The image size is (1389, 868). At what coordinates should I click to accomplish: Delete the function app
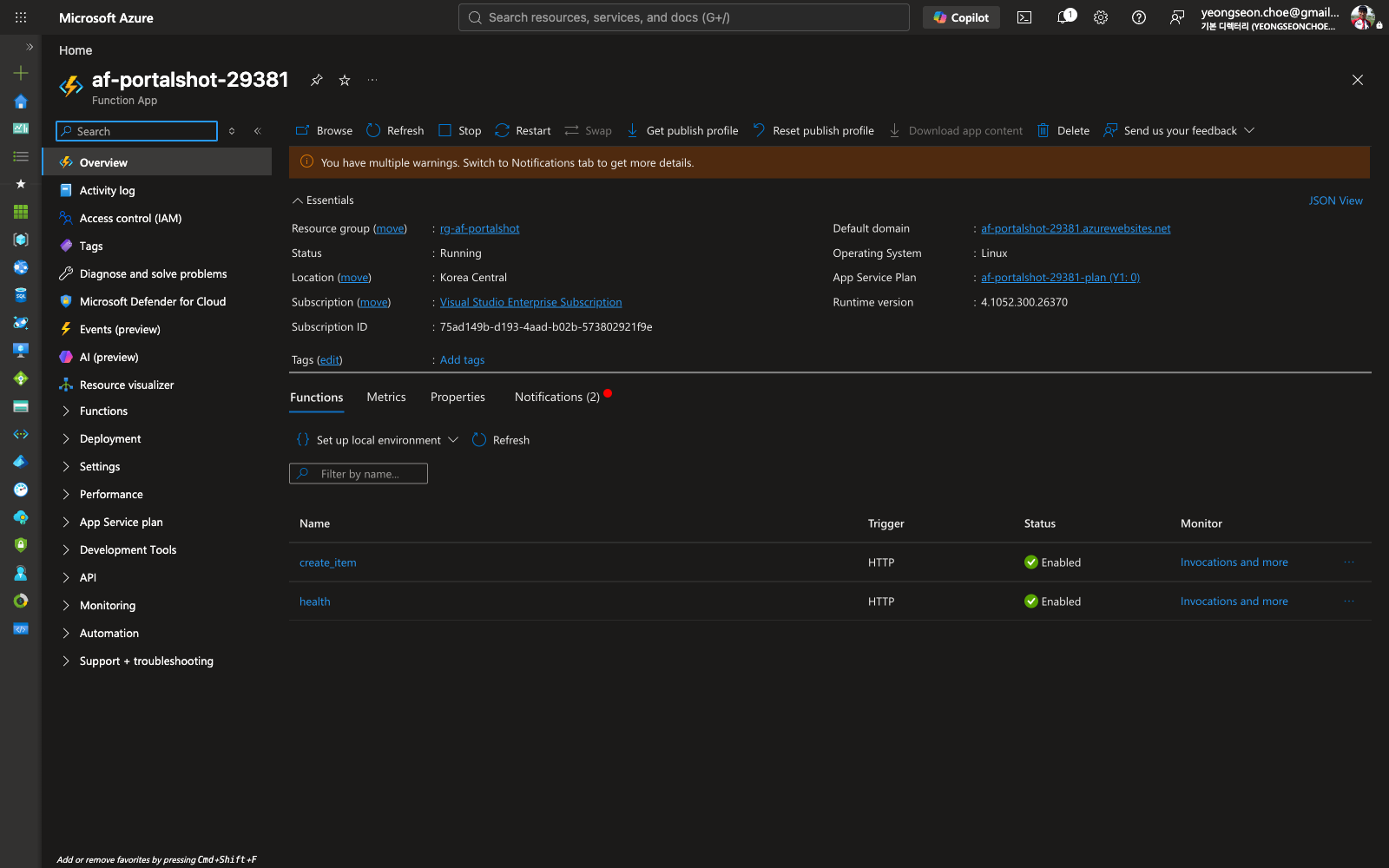(x=1063, y=131)
